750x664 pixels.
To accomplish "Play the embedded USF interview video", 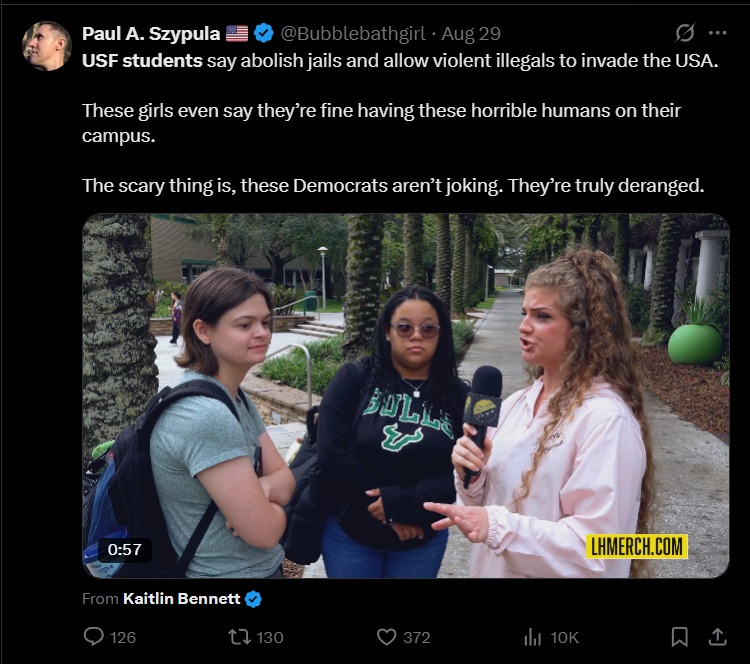I will click(405, 395).
